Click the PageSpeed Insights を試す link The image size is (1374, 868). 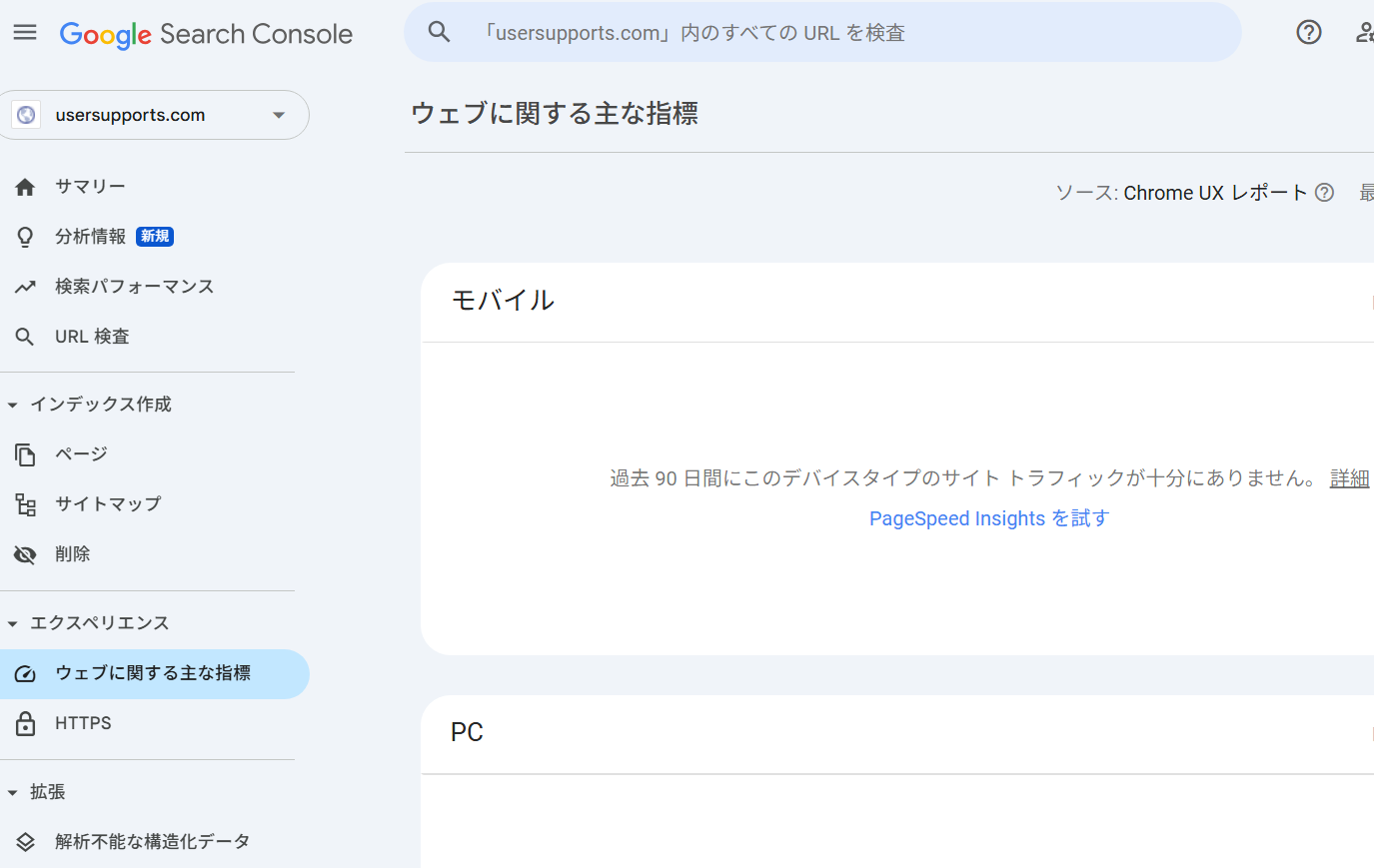[x=988, y=518]
